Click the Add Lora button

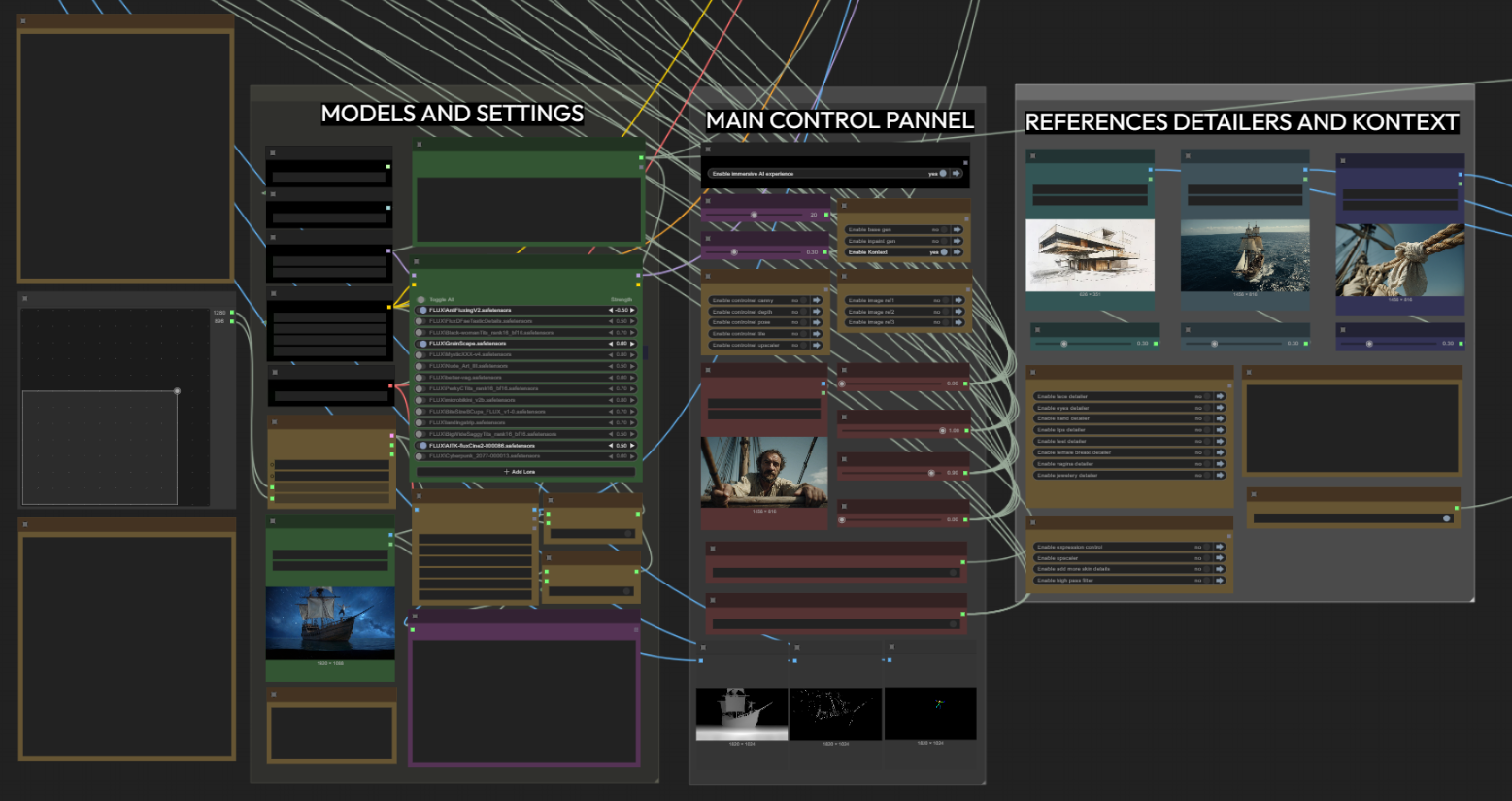pyautogui.click(x=520, y=472)
